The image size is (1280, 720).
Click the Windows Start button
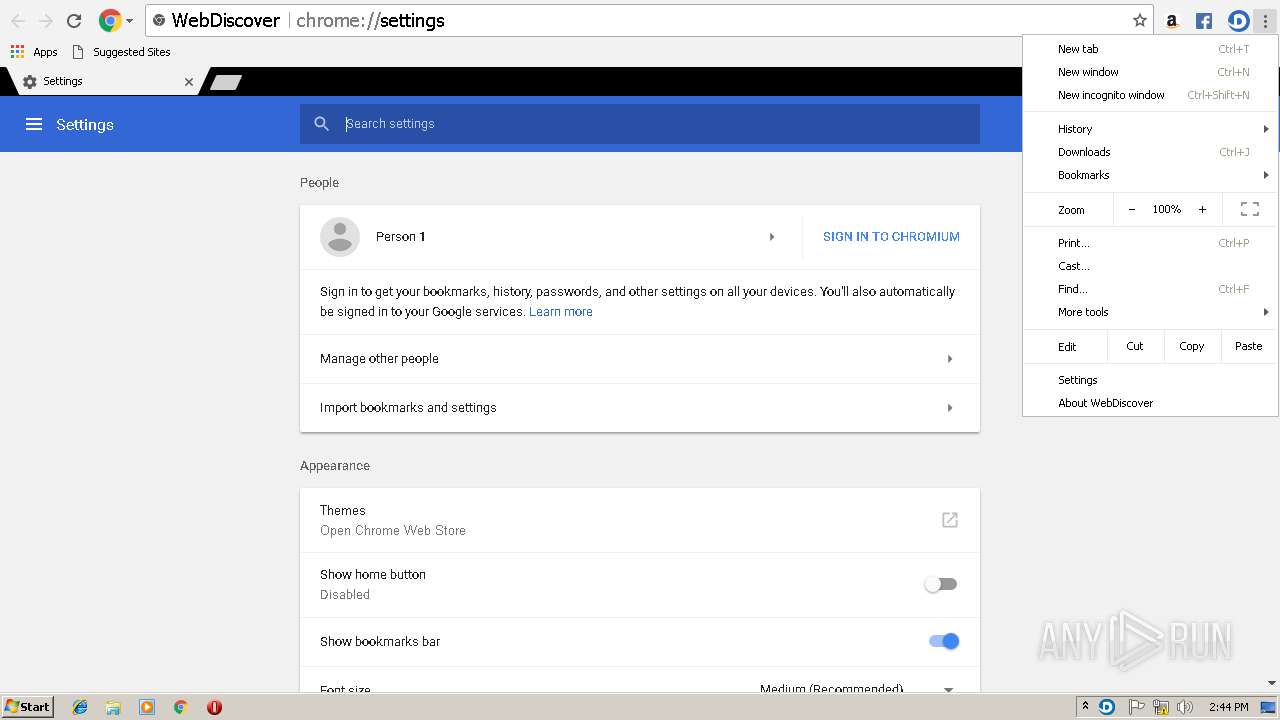tap(27, 707)
